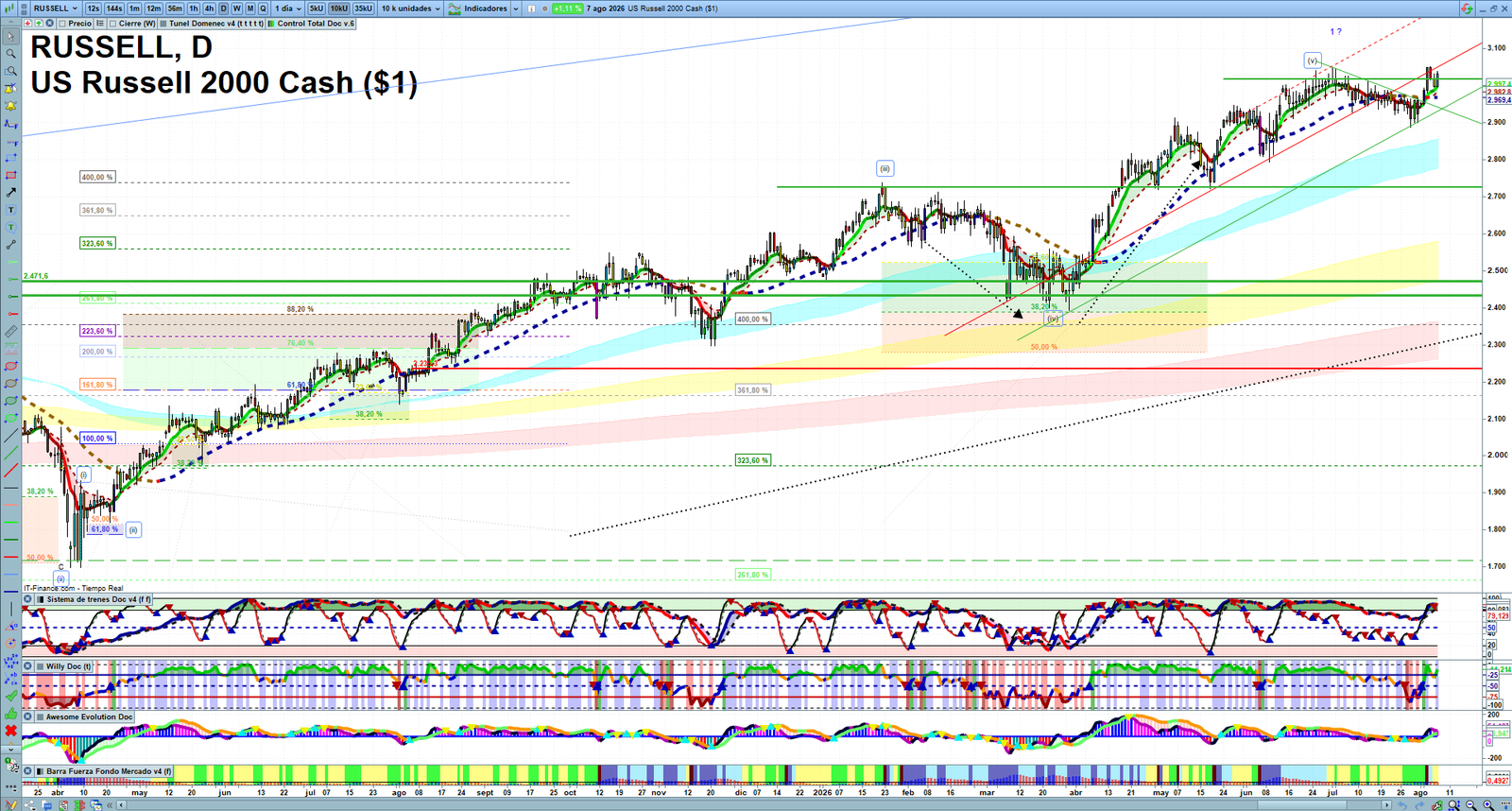Select the green ellipse drawing tool
Screen dimensions: 1512x811
pos(11,401)
